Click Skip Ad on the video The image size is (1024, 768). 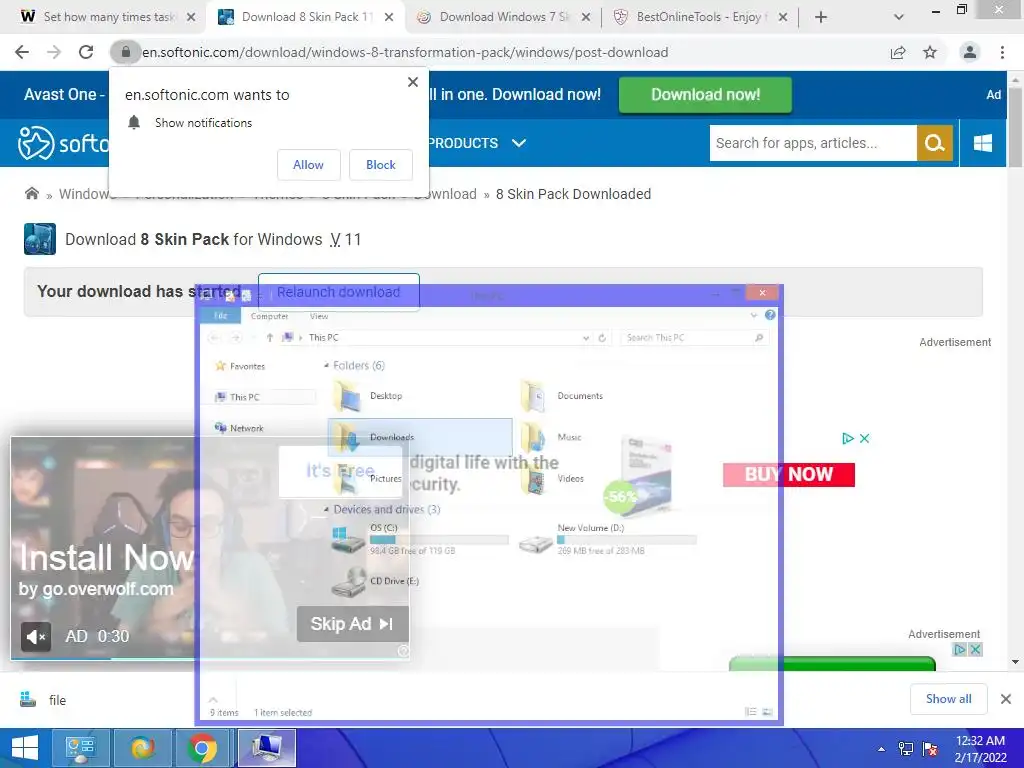tap(353, 624)
